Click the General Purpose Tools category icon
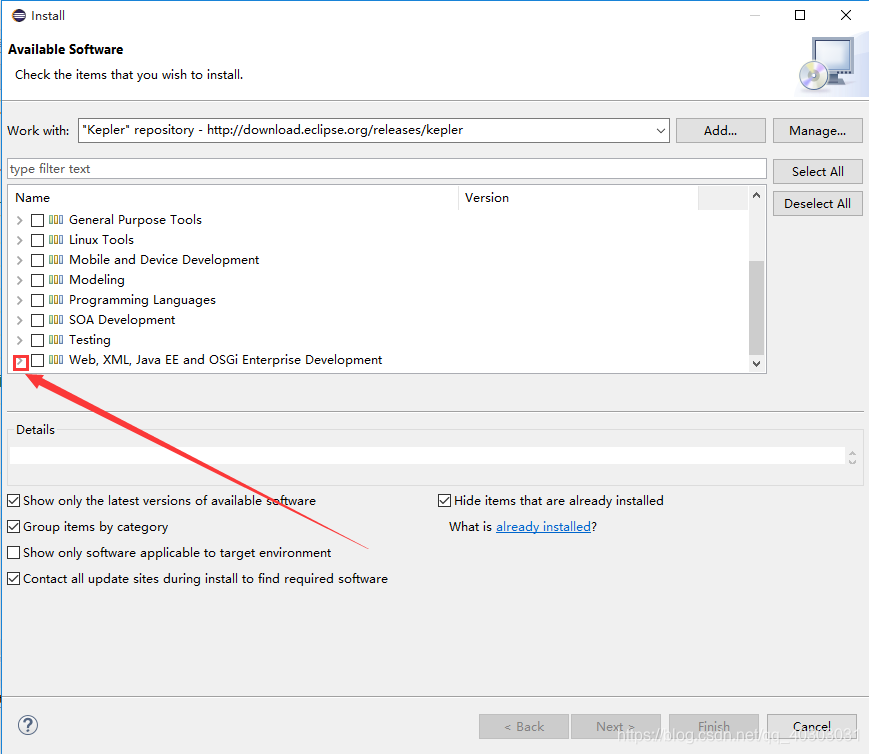The width and height of the screenshot is (869, 754). pyautogui.click(x=56, y=220)
